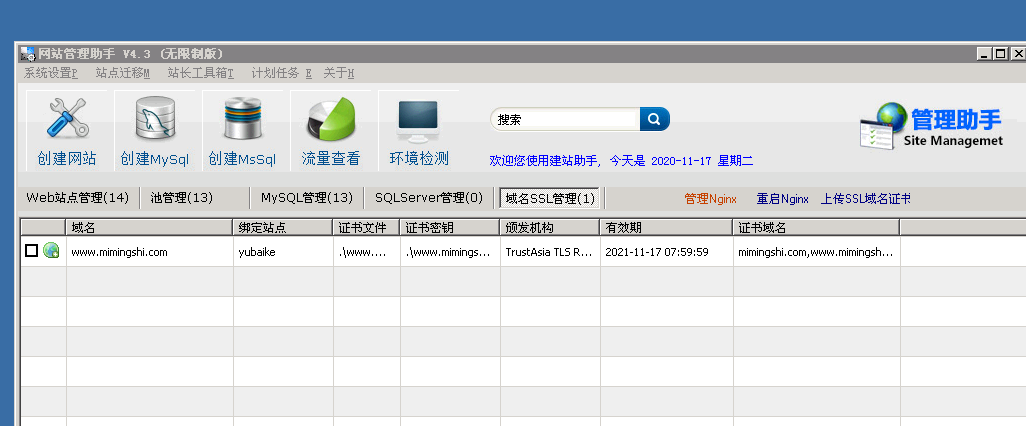
Task: Click the 管理Nginx link
Action: tap(711, 199)
